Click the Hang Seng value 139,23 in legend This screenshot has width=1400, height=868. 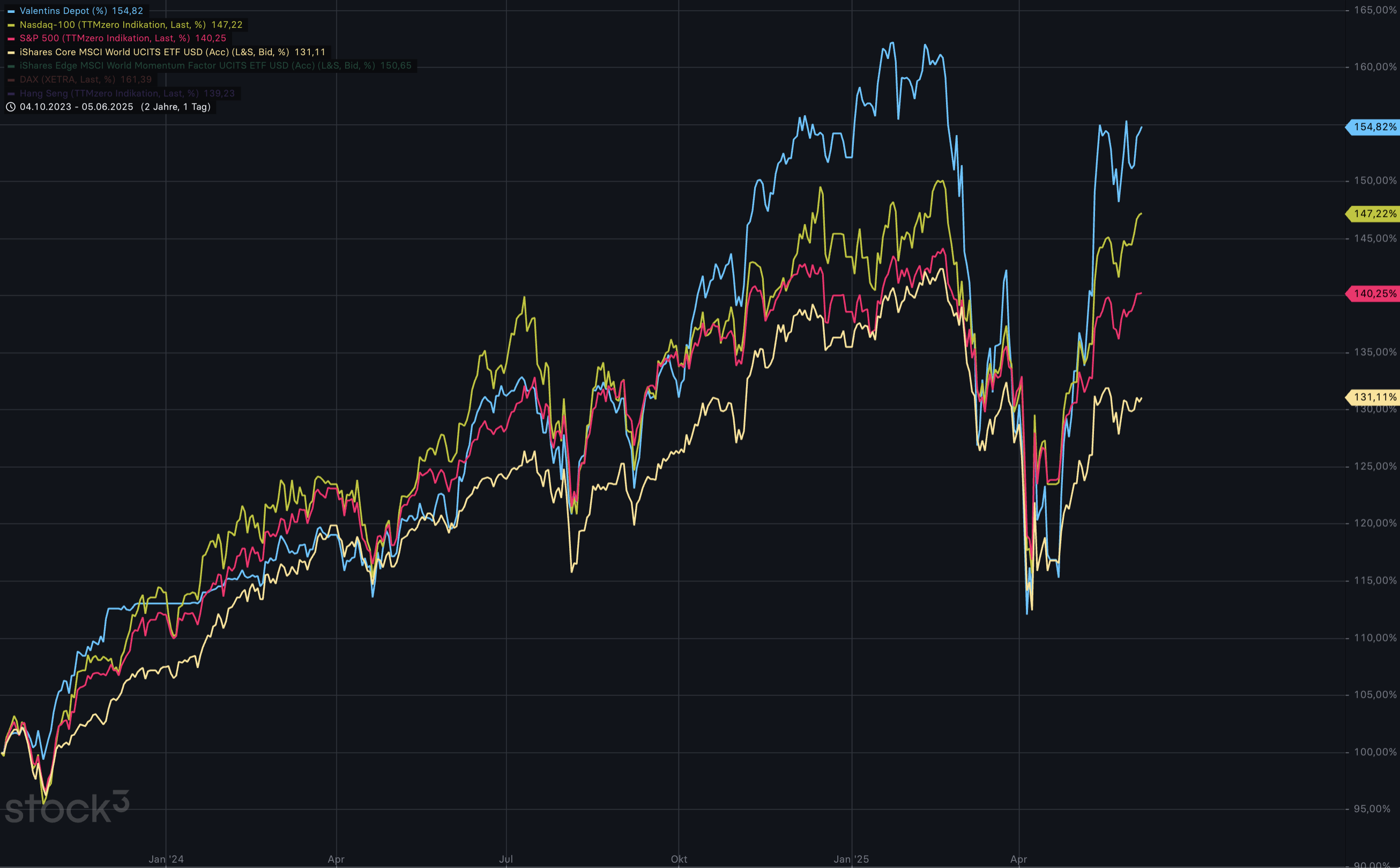tap(219, 93)
